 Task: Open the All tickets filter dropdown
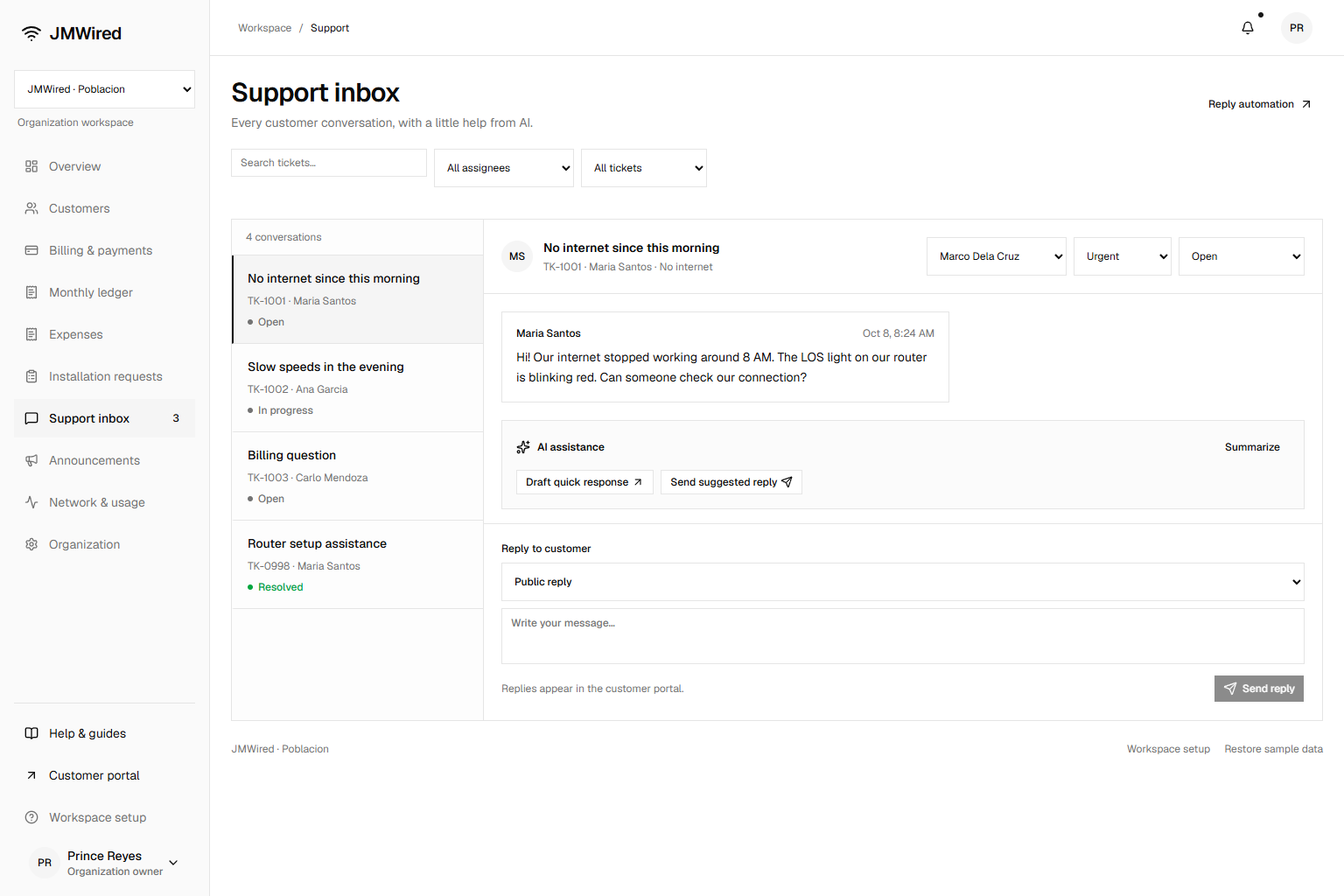[644, 168]
